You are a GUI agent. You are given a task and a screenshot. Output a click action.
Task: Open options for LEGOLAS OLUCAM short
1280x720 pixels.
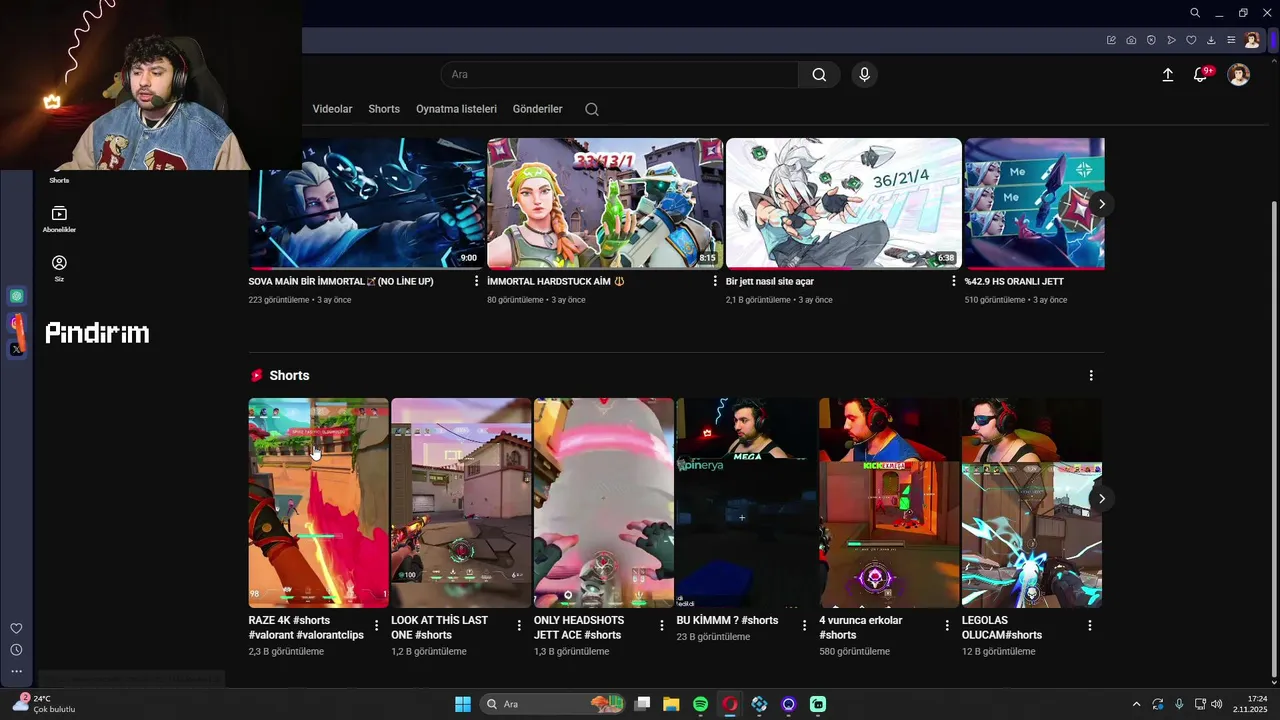point(1090,625)
